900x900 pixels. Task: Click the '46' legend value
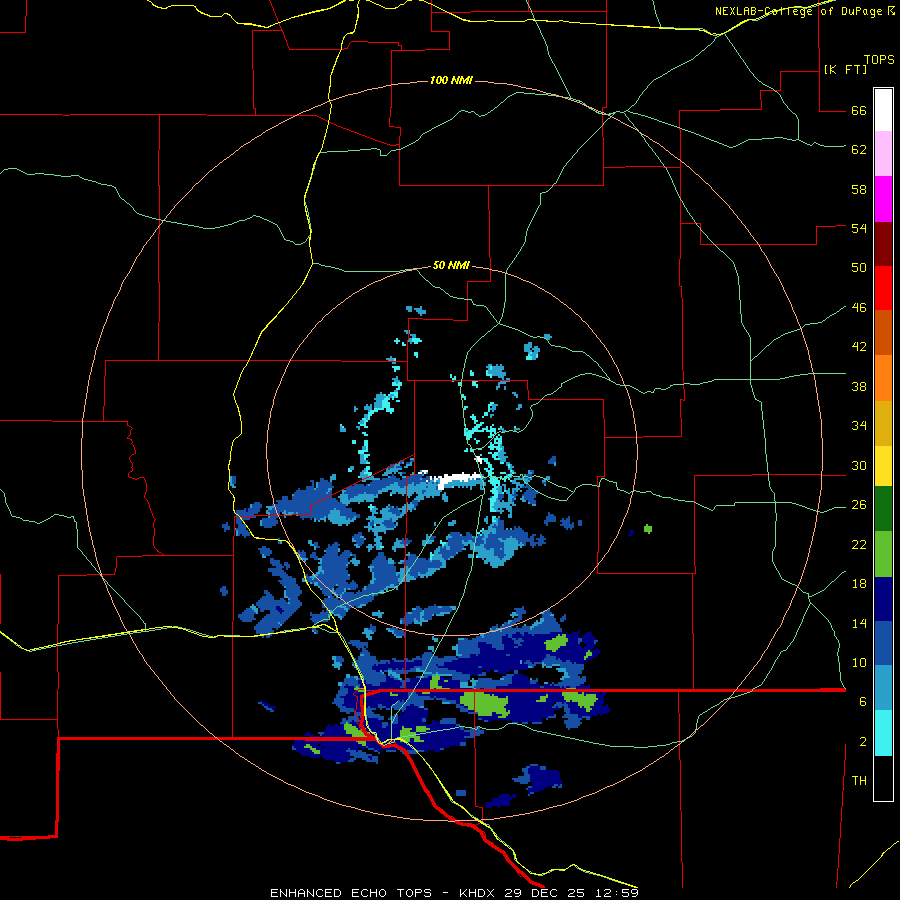coord(859,308)
